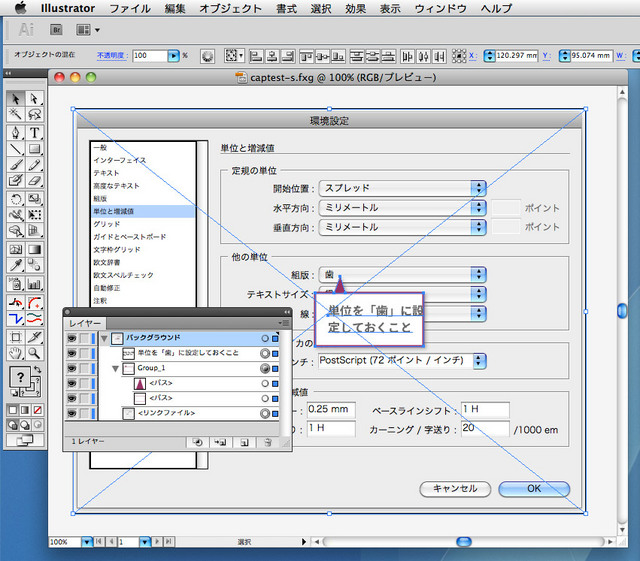Collapse the Group_1 disclosure triangle
Viewport: 640px width, 561px height.
point(116,369)
